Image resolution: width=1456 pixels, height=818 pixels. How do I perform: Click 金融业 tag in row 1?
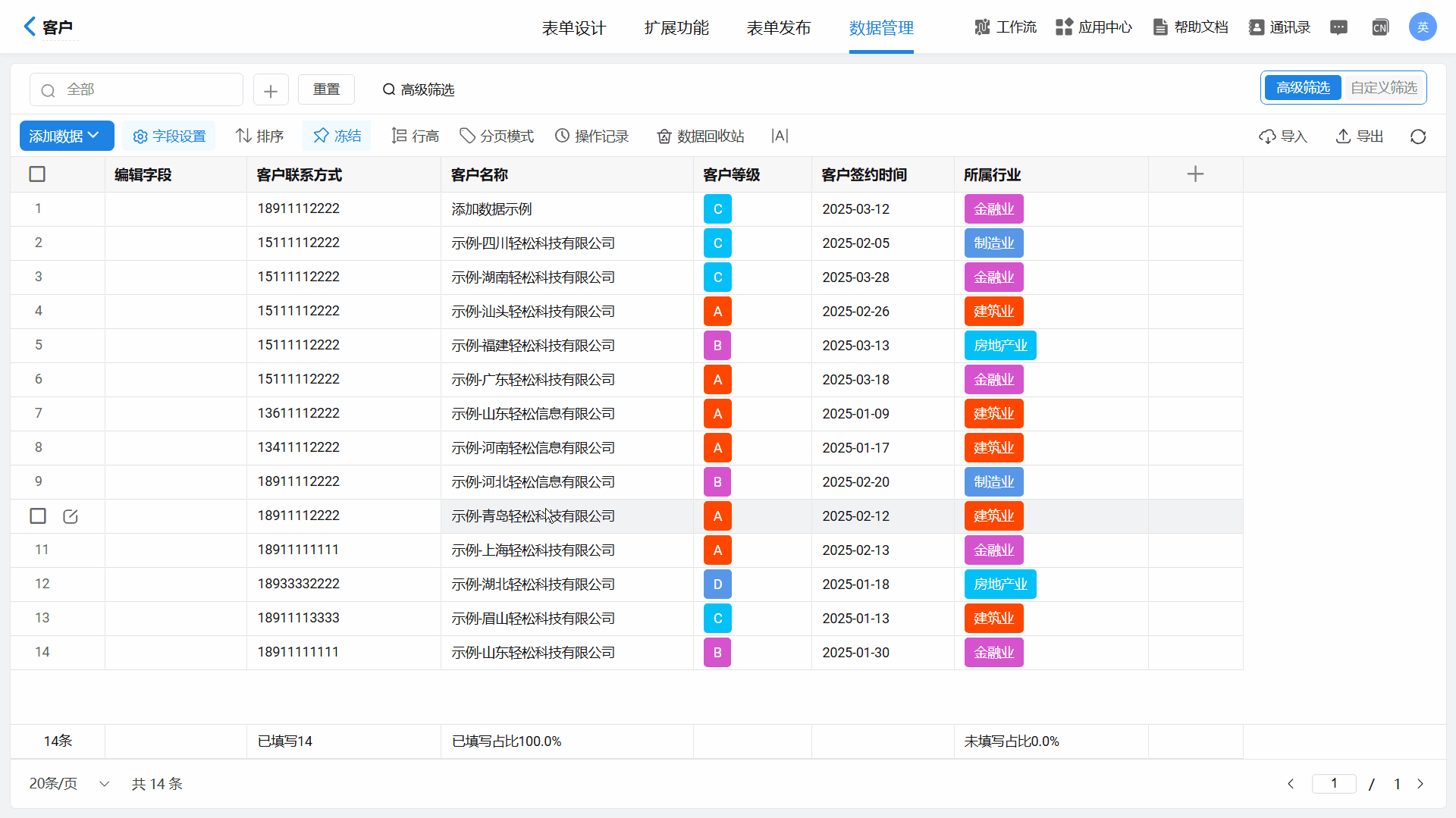pyautogui.click(x=993, y=209)
